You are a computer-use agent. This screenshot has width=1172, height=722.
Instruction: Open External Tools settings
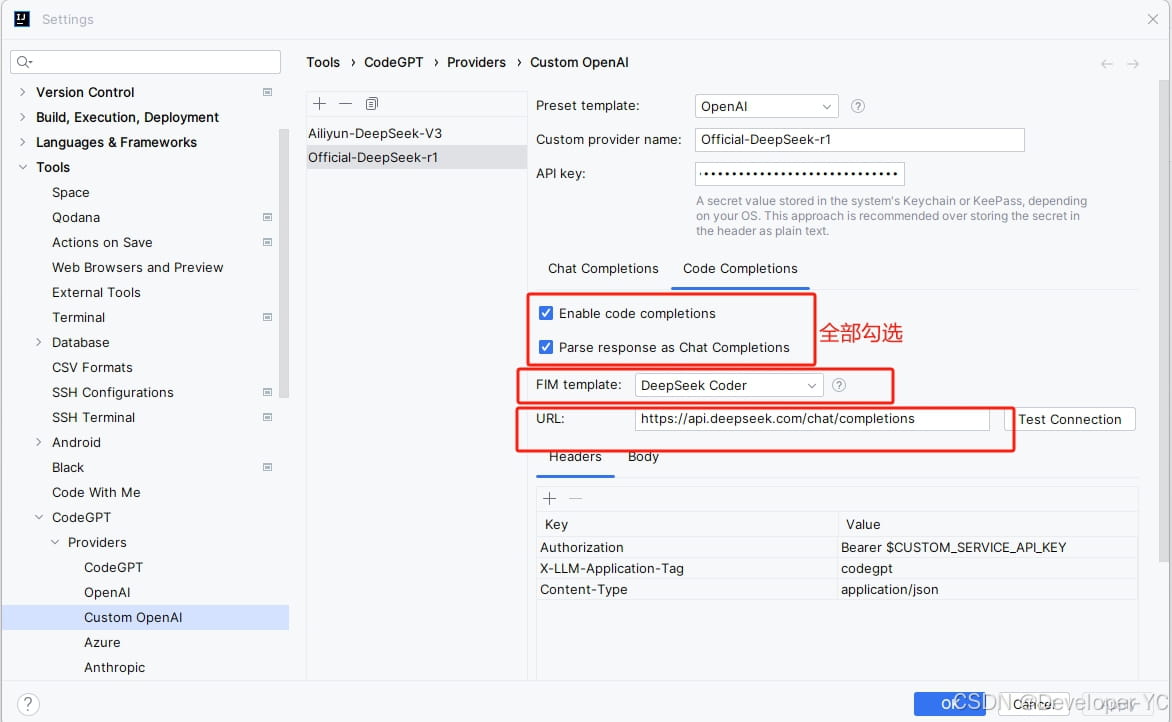point(96,292)
